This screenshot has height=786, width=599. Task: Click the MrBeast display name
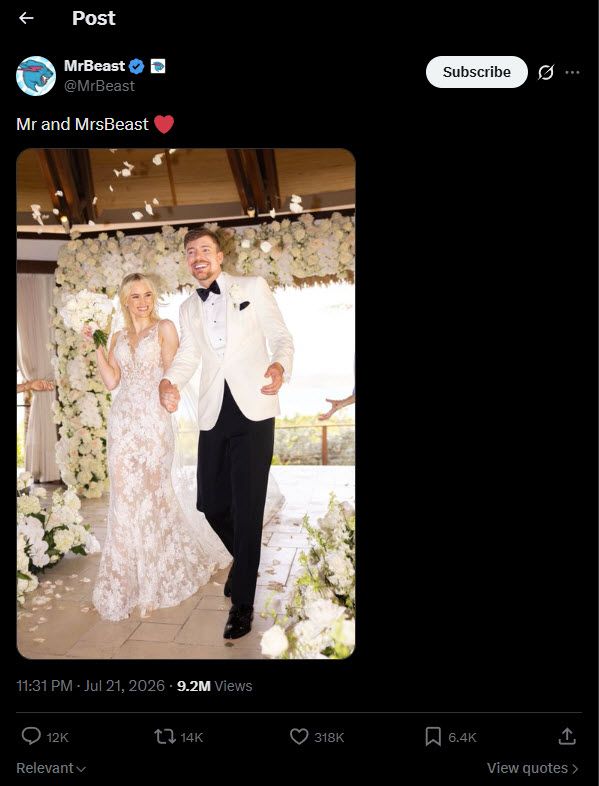94,66
